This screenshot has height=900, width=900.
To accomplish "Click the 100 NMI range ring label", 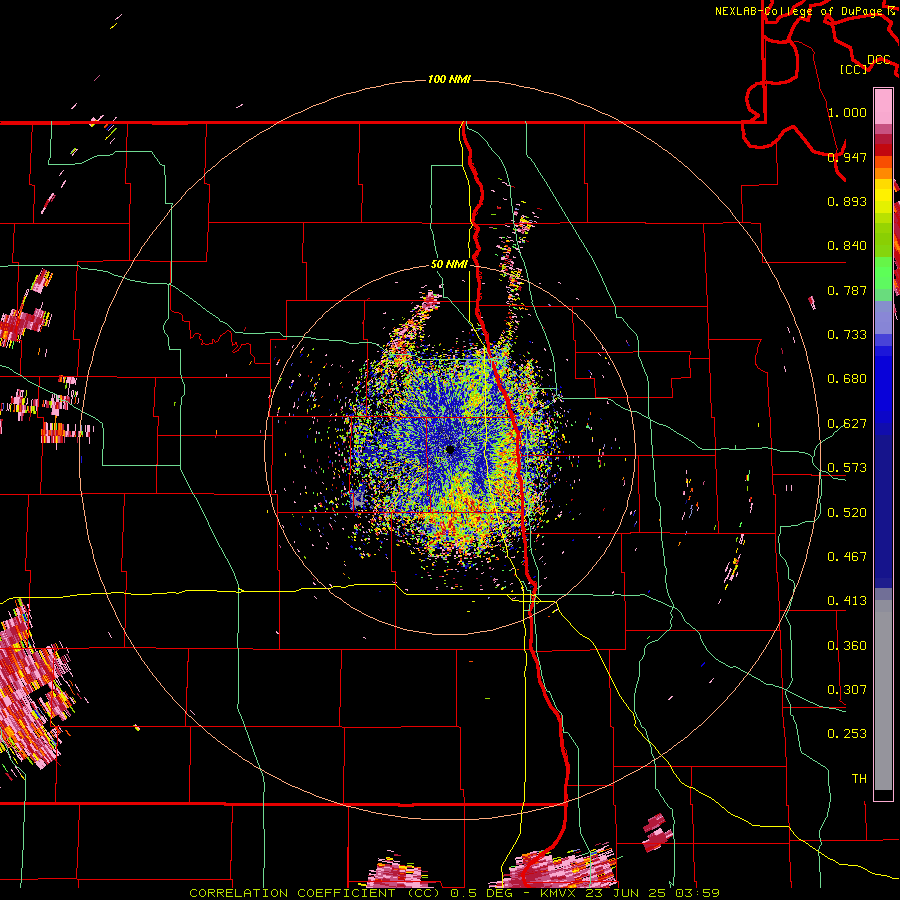I will (449, 79).
